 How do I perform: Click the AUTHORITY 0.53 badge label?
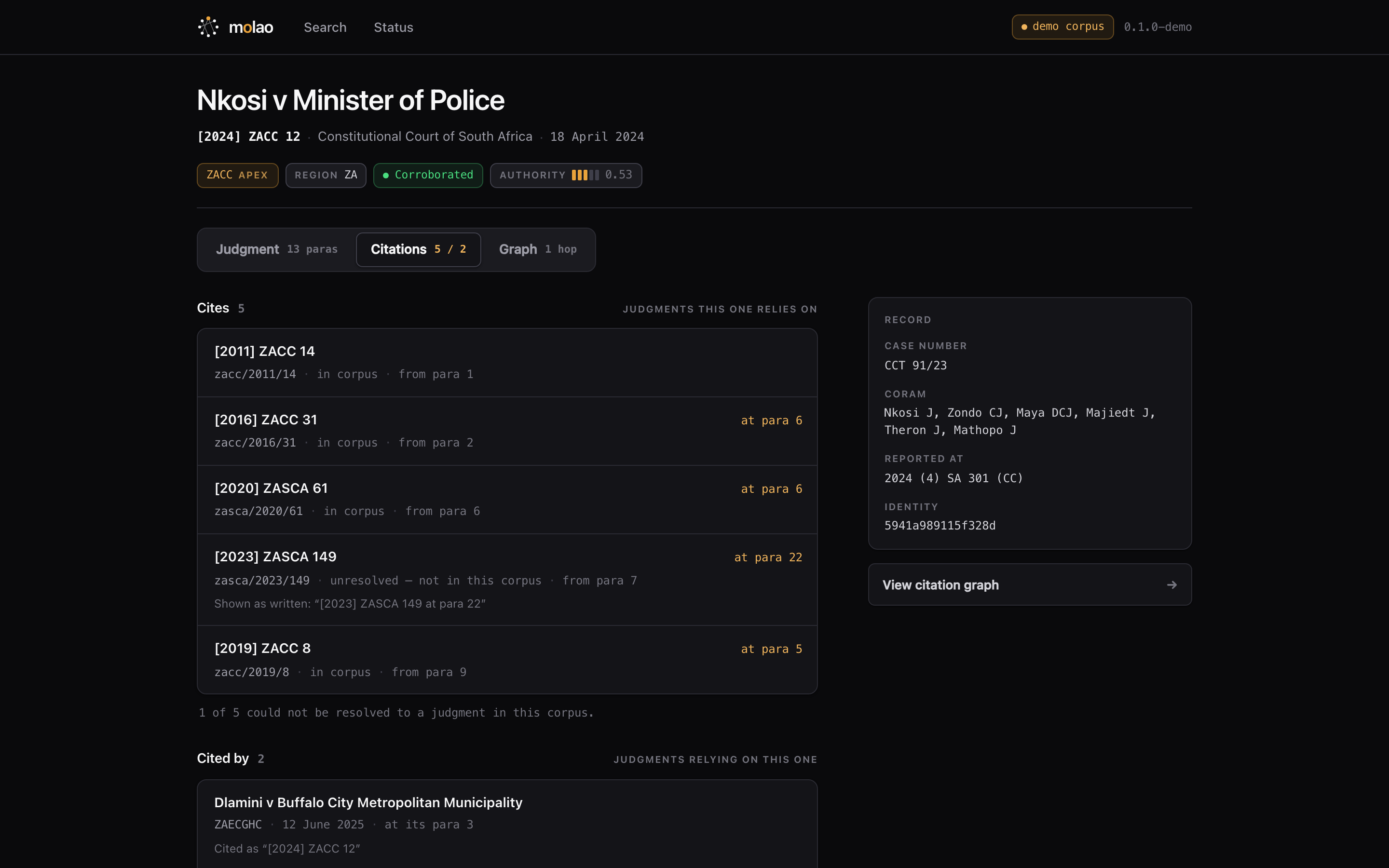click(x=532, y=175)
